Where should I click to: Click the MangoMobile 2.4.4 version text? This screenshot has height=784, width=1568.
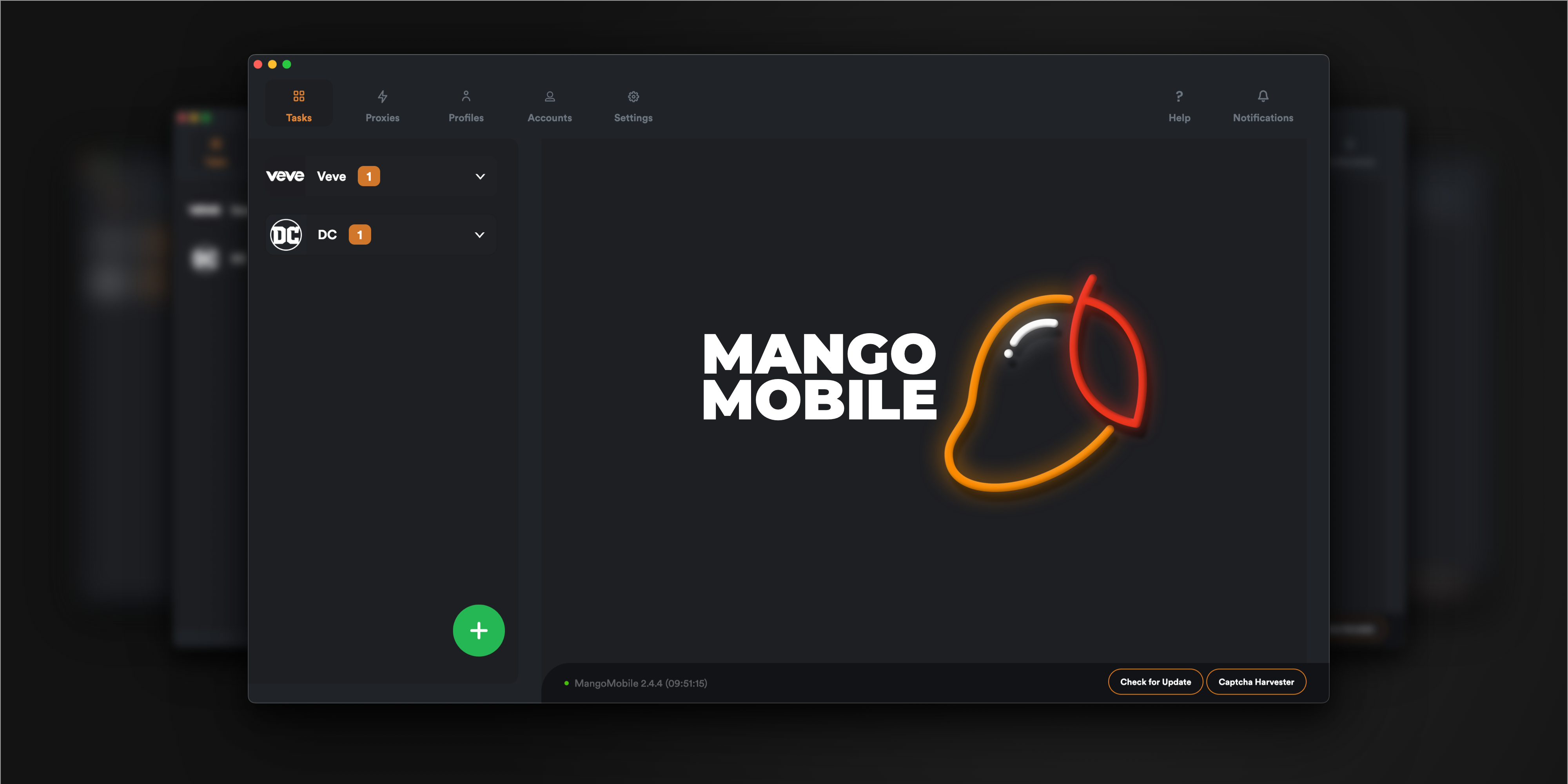coord(641,684)
